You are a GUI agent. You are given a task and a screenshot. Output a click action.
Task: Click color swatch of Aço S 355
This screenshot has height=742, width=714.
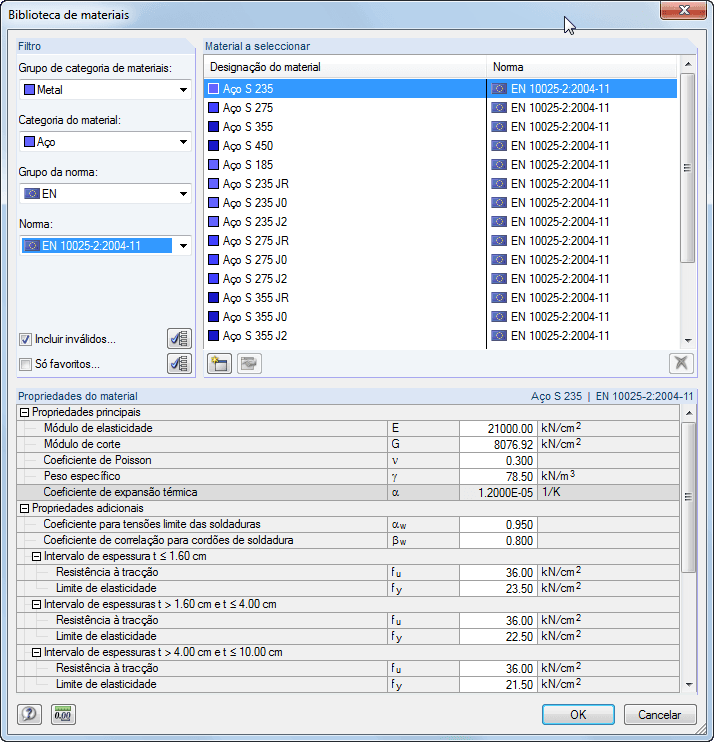[213, 127]
